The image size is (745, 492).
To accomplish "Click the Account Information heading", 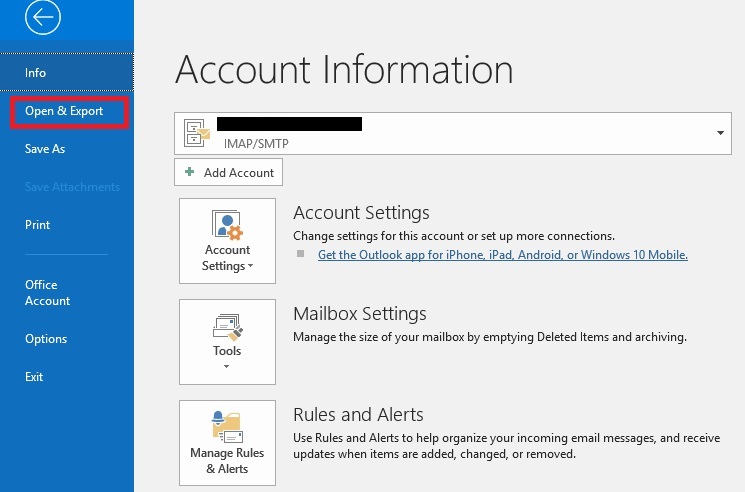I will [344, 70].
